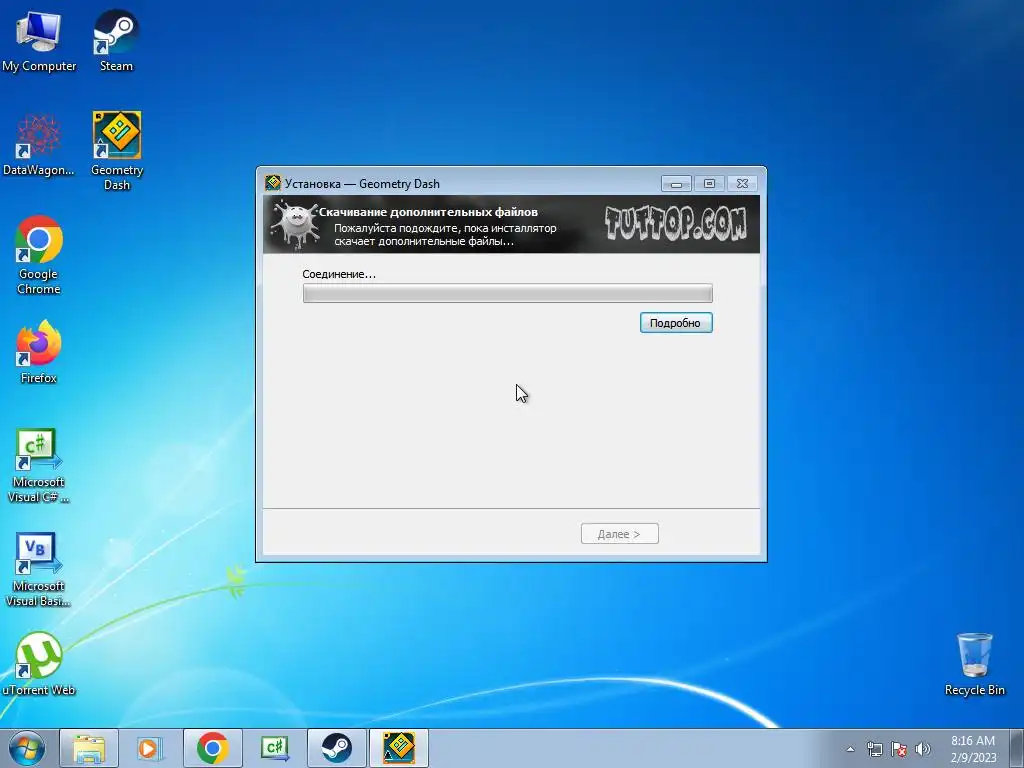Select Geometry Dash desktop shortcut
The image size is (1024, 768).
click(117, 151)
